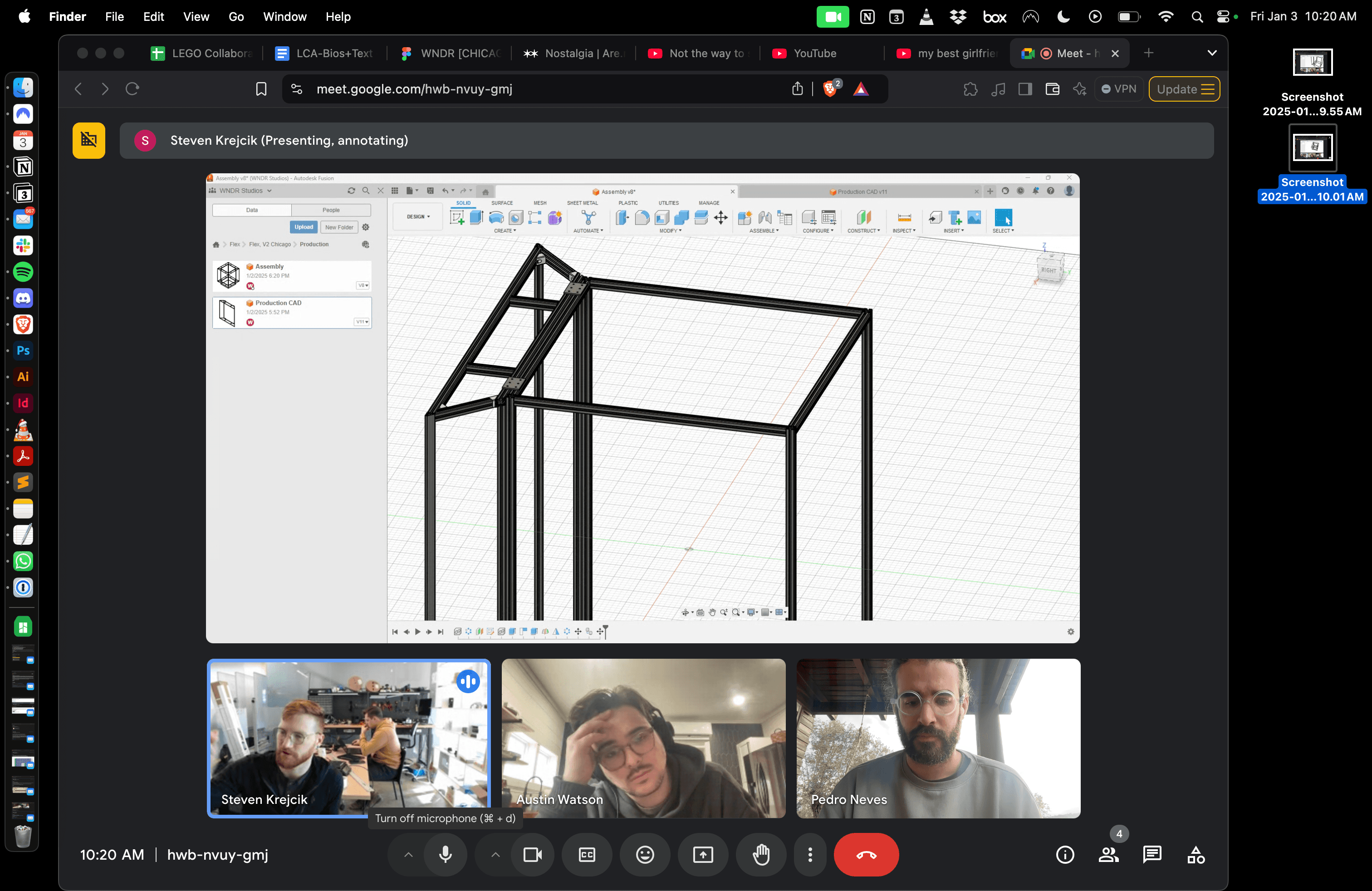This screenshot has height=891, width=1372.
Task: Open the browser tab list chevron
Action: point(1212,53)
